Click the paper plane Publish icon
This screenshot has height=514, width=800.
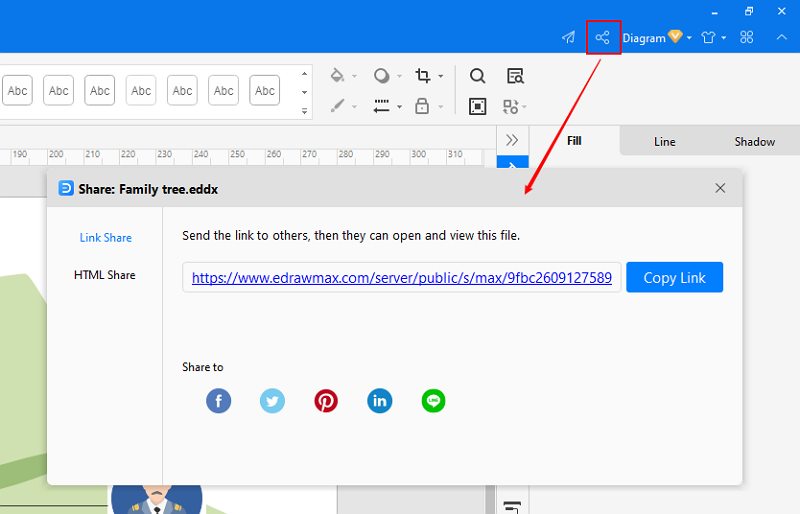[568, 37]
